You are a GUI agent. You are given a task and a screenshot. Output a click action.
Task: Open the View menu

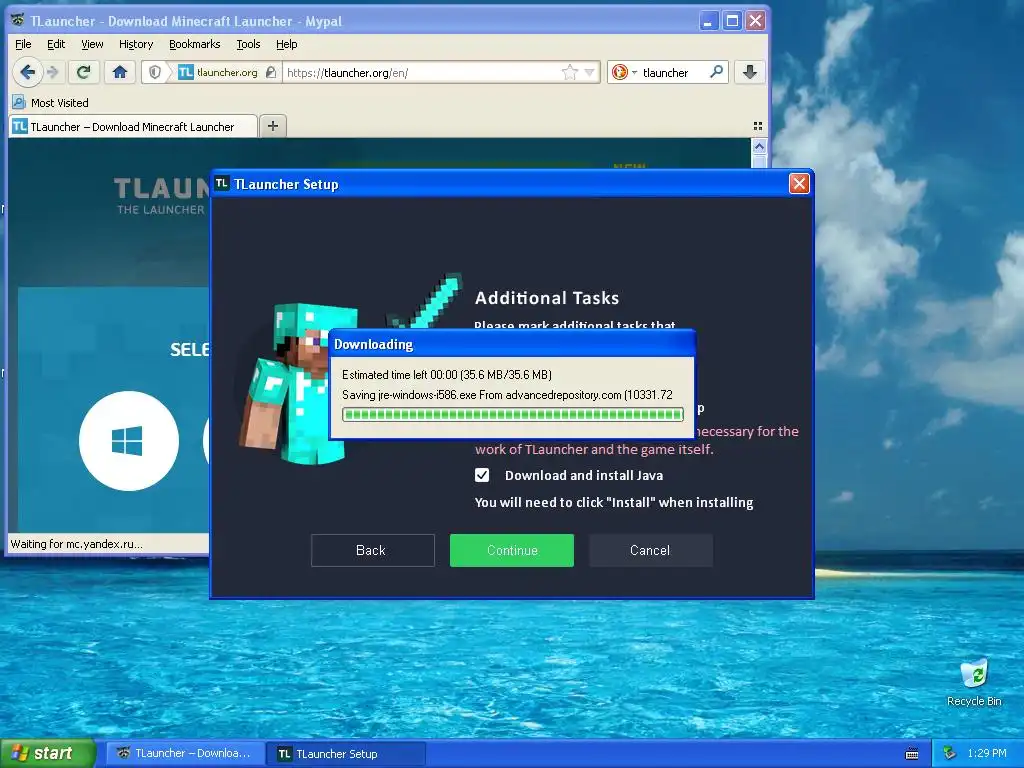coord(92,44)
